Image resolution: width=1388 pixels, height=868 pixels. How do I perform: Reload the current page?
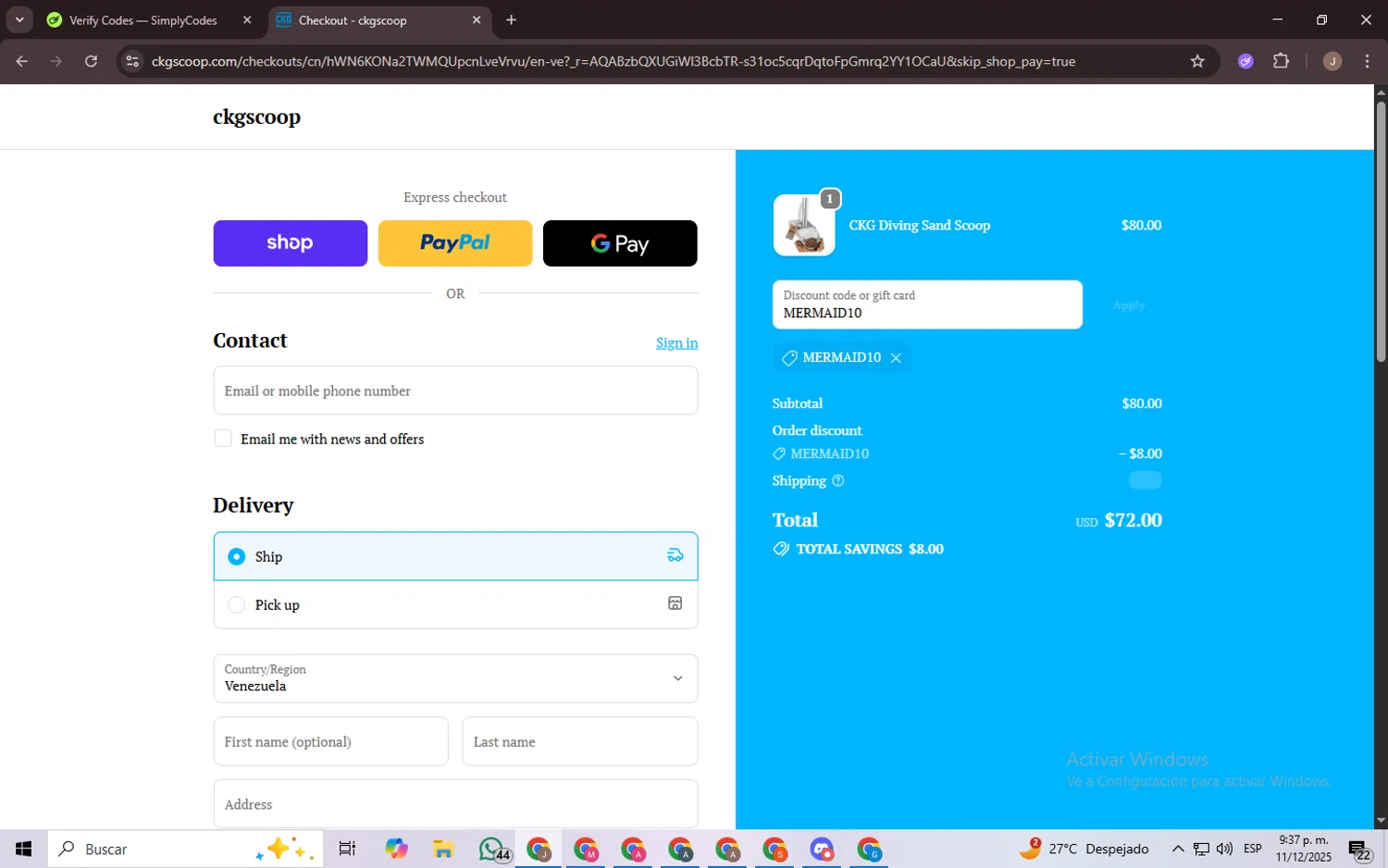(x=91, y=61)
